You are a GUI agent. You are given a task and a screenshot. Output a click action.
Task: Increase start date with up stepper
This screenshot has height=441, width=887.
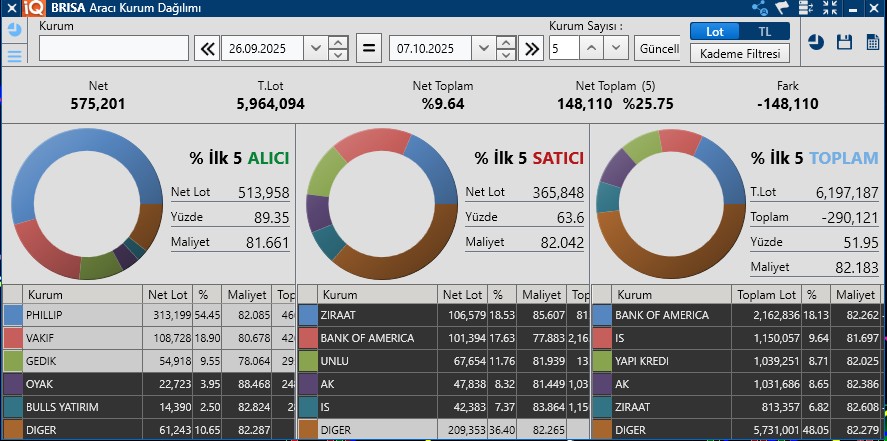(338, 42)
